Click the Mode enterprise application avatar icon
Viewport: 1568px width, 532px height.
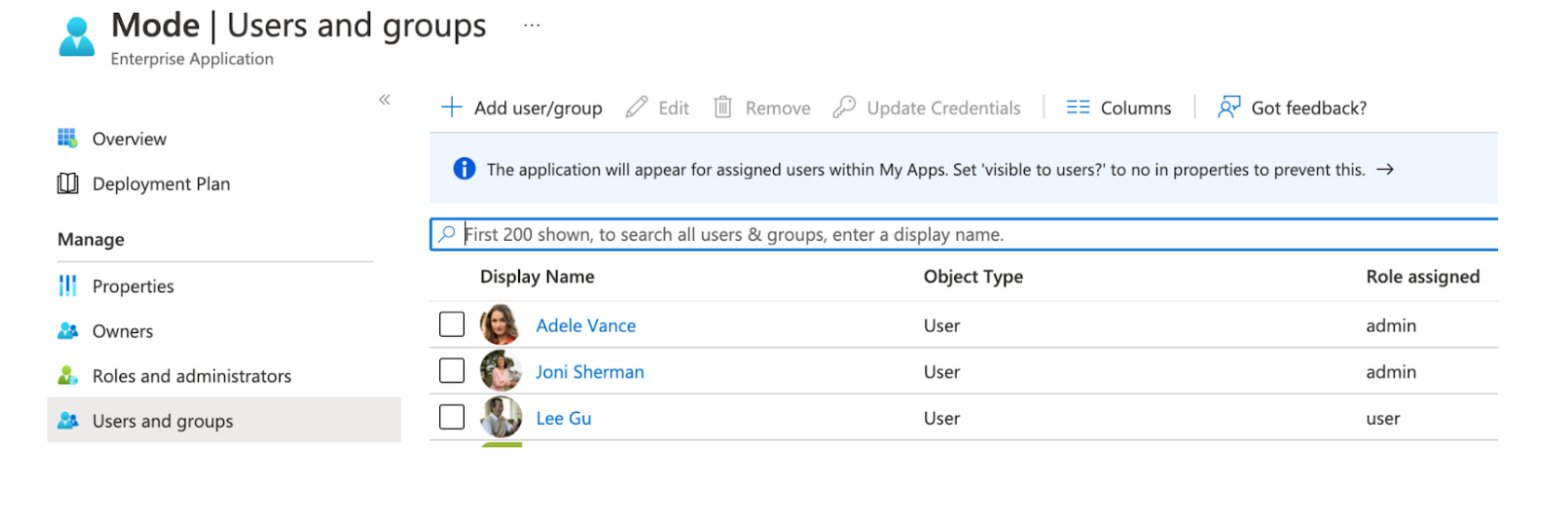tap(76, 37)
